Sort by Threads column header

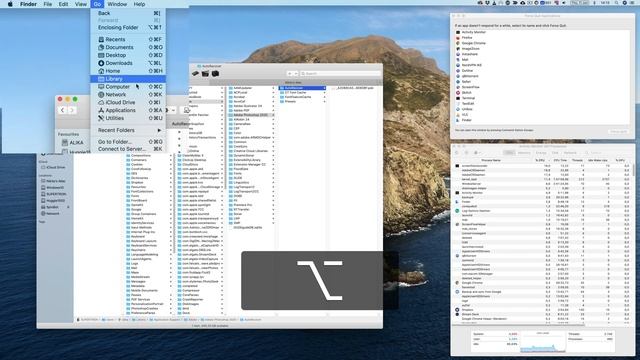pyautogui.click(x=577, y=160)
